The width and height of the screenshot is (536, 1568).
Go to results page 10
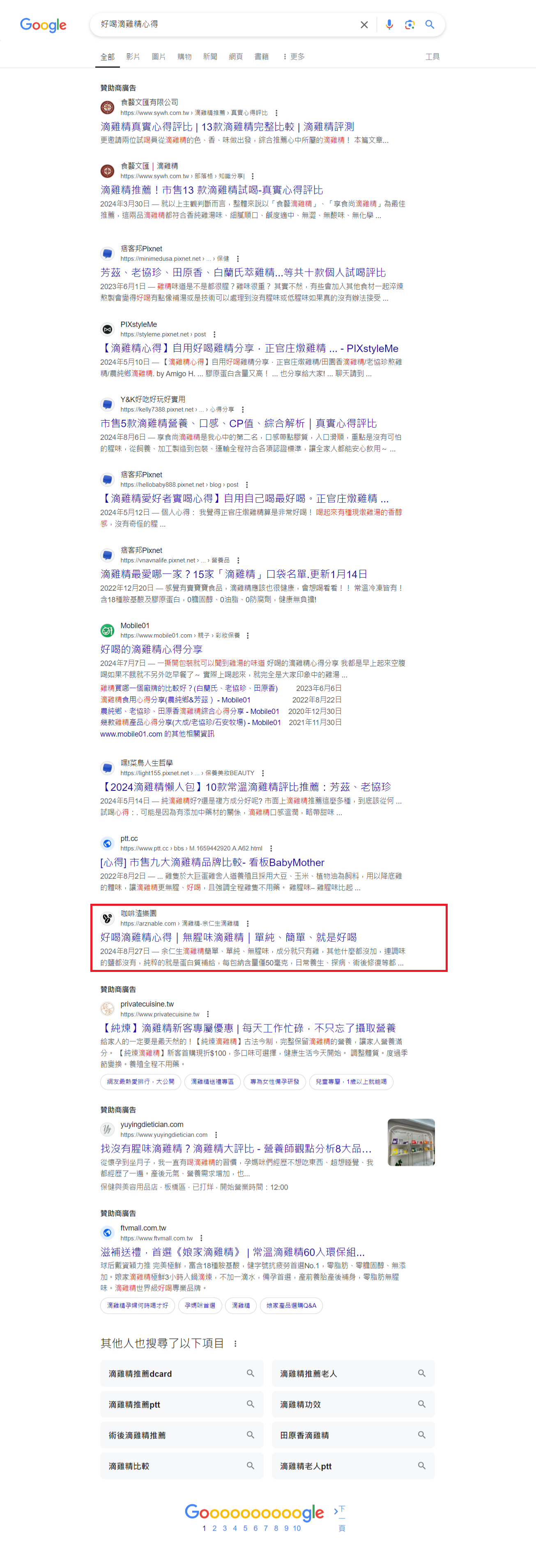click(x=297, y=1528)
